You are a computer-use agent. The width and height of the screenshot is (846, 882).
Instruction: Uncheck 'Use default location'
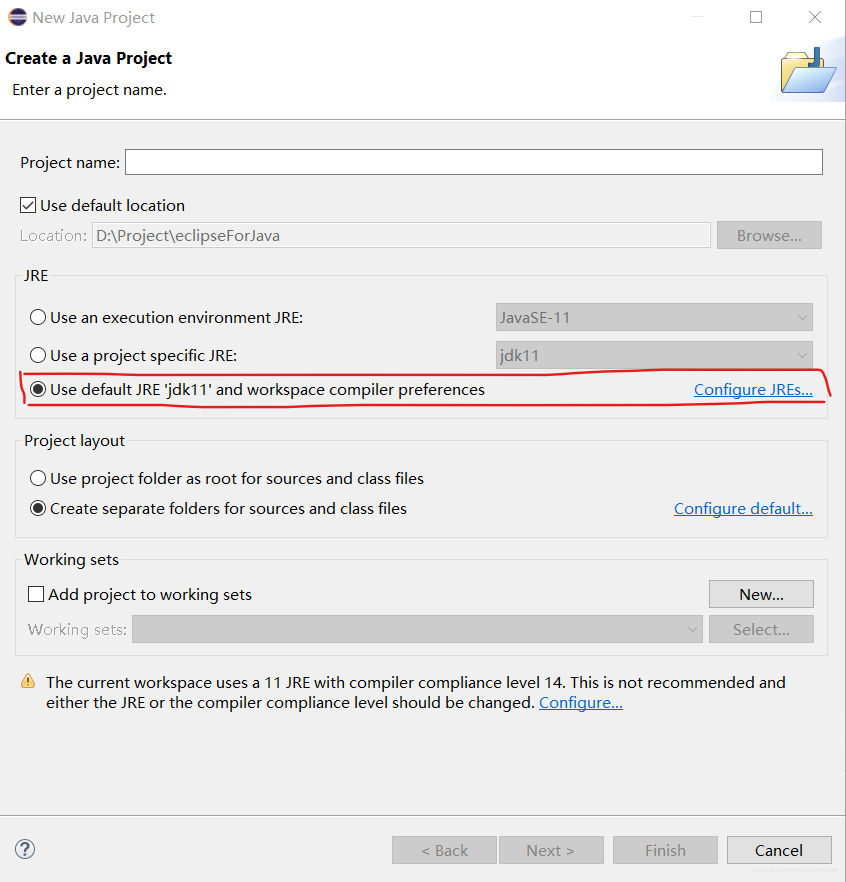[27, 205]
